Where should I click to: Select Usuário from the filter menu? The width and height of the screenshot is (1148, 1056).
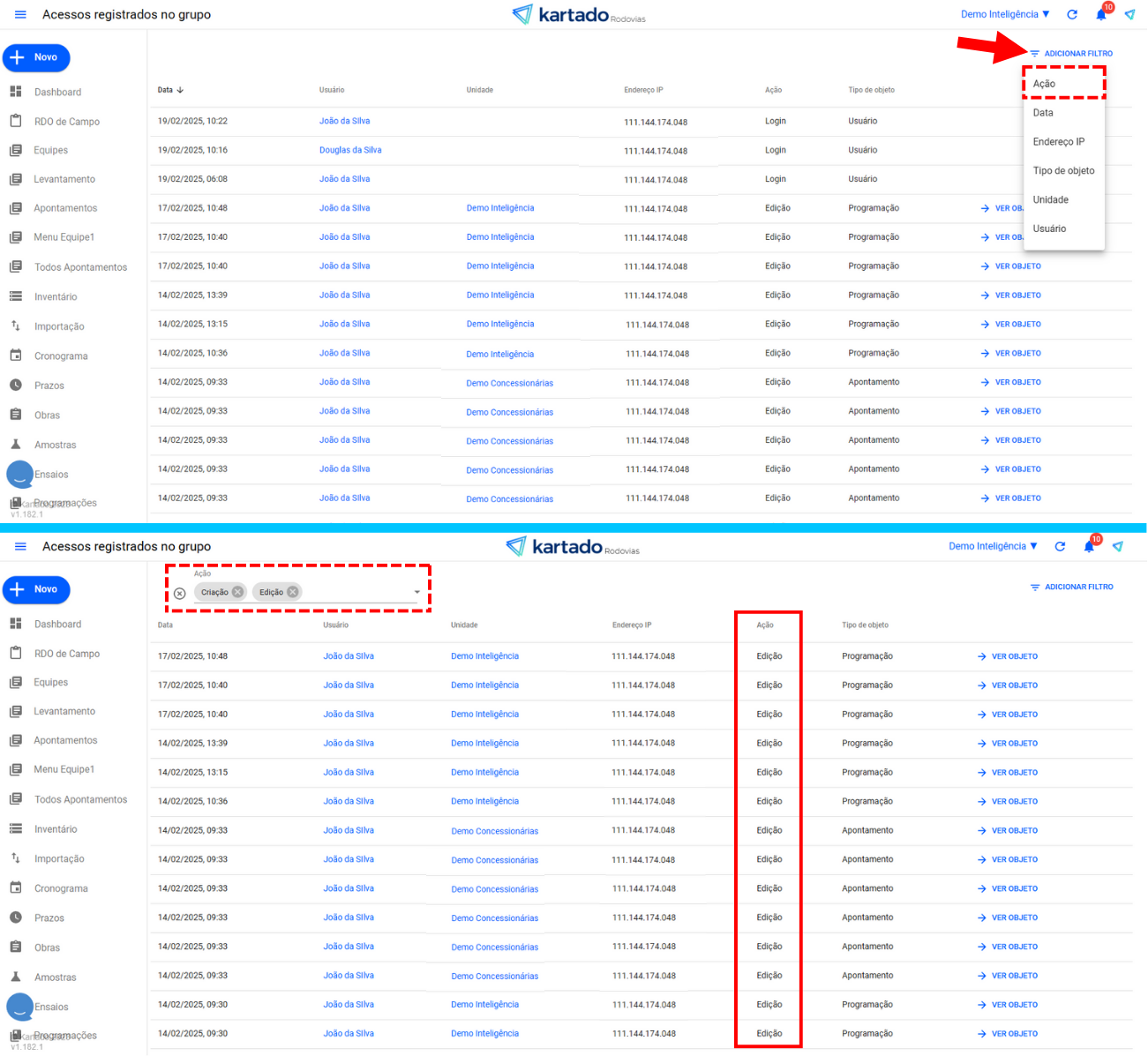(1049, 228)
